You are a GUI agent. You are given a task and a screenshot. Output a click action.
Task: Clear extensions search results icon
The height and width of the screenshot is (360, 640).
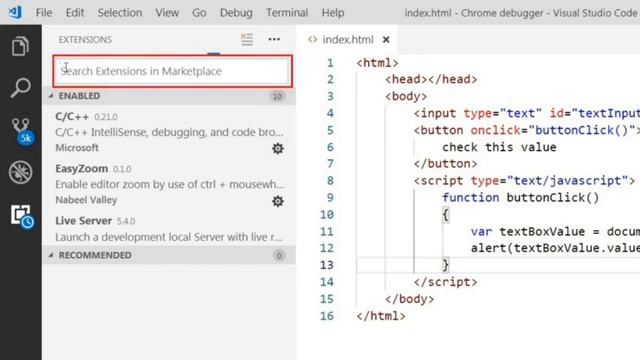[x=247, y=39]
